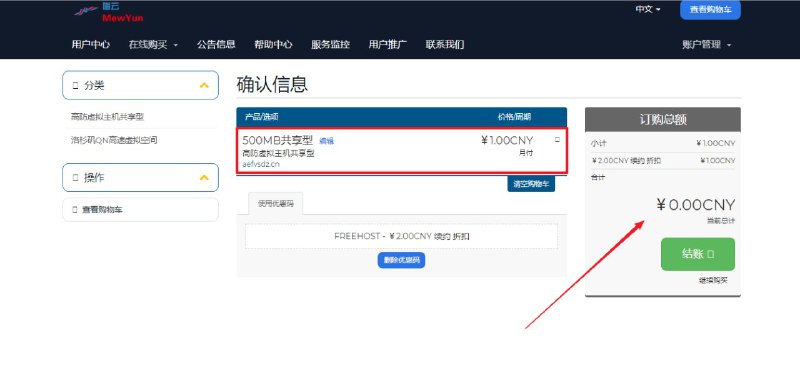
Task: Collapse the 分类 panel chevron
Action: 204,85
